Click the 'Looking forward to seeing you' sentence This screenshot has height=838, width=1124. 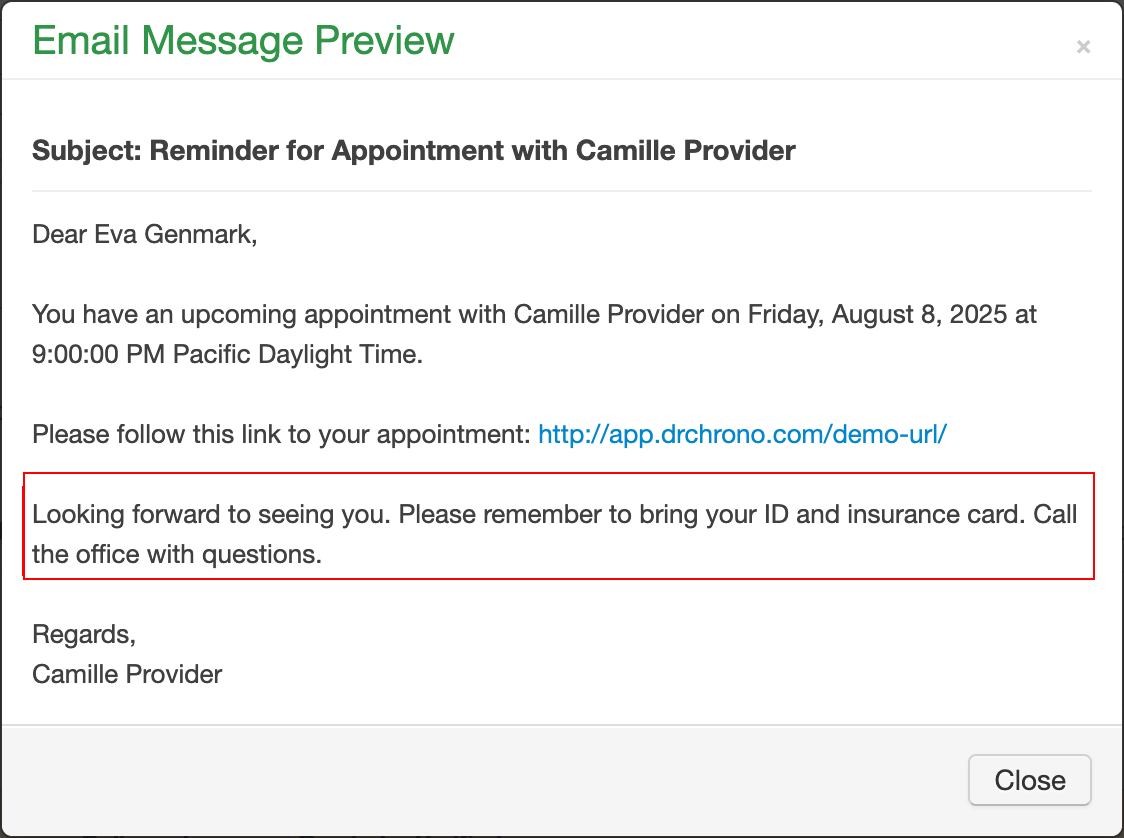click(212, 515)
